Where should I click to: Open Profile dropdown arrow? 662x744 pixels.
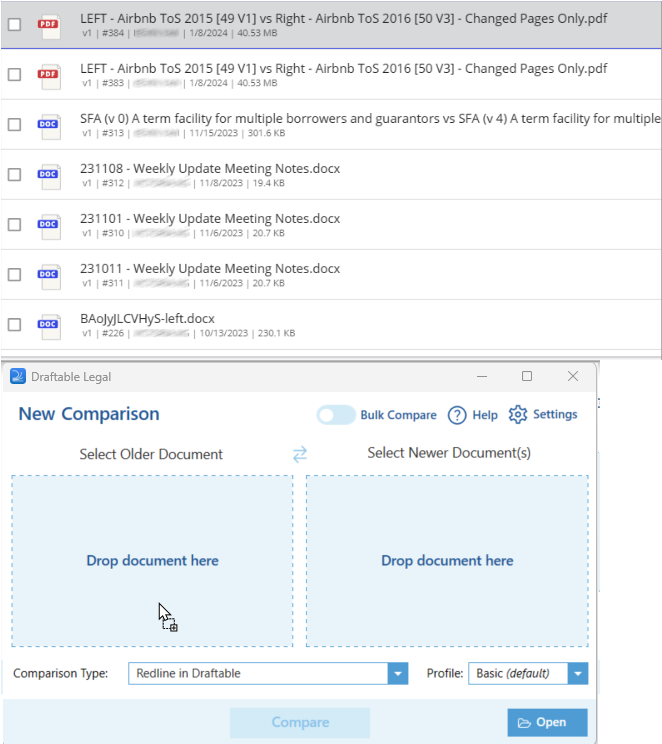coord(578,673)
